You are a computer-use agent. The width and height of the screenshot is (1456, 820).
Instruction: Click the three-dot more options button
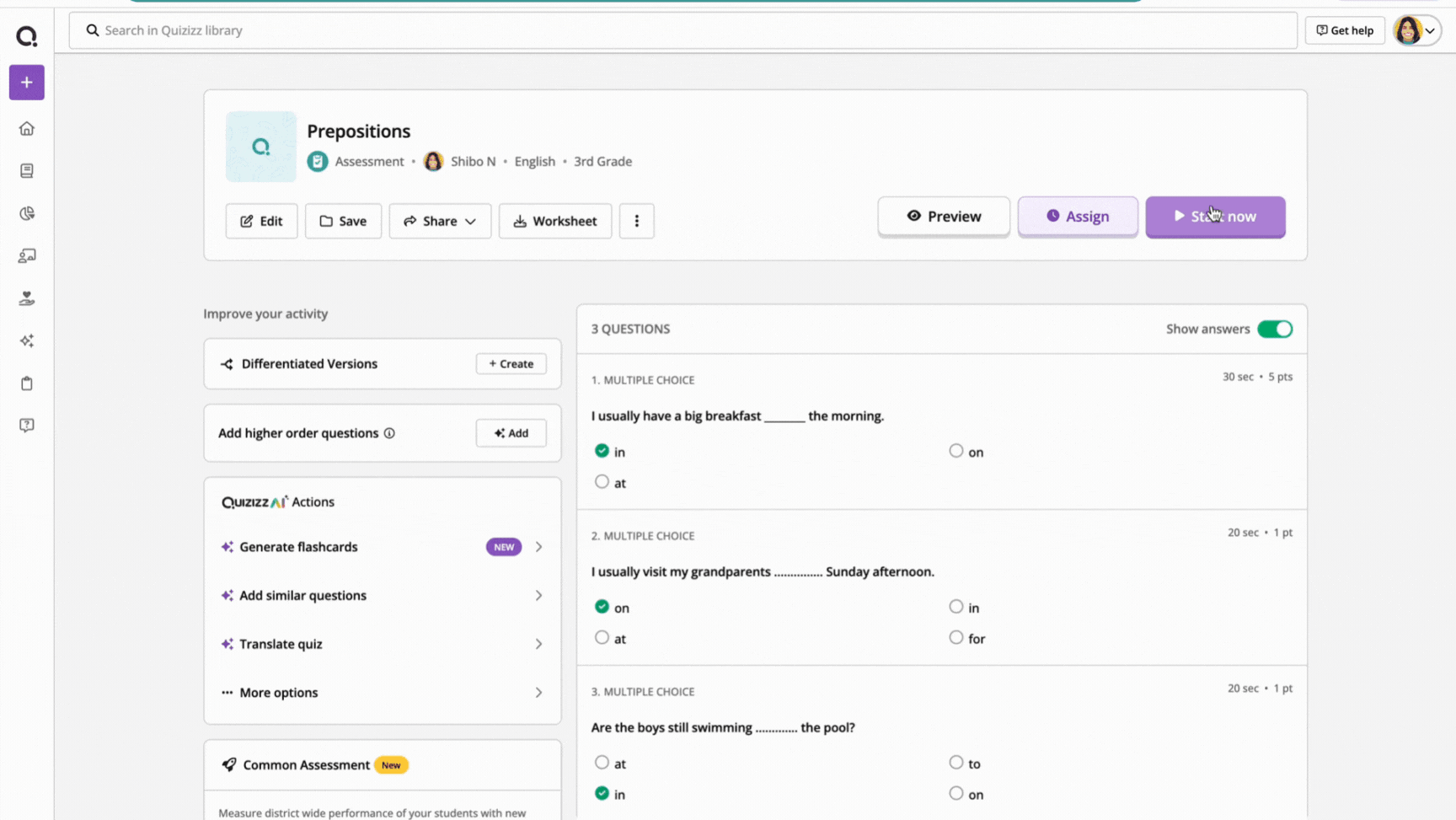[637, 221]
